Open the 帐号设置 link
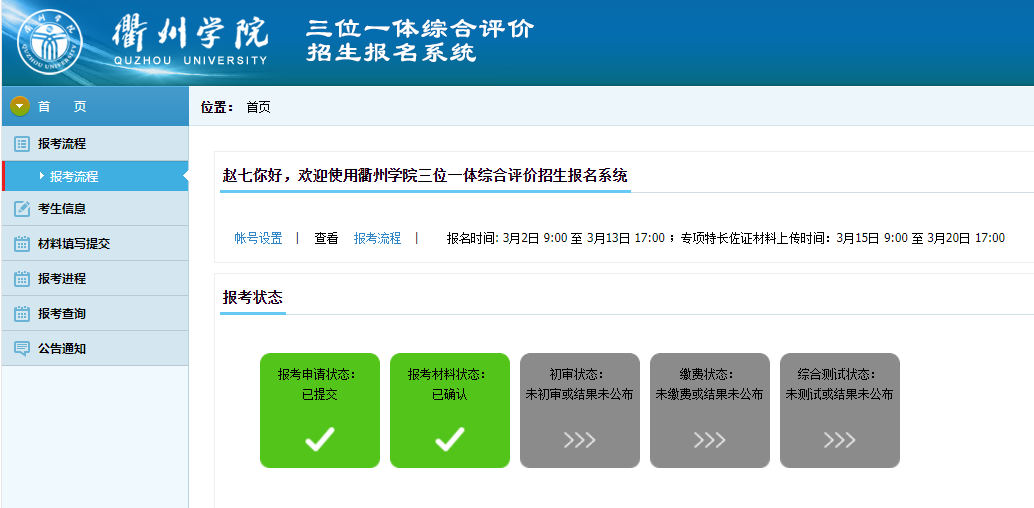This screenshot has height=508, width=1034. pyautogui.click(x=258, y=238)
